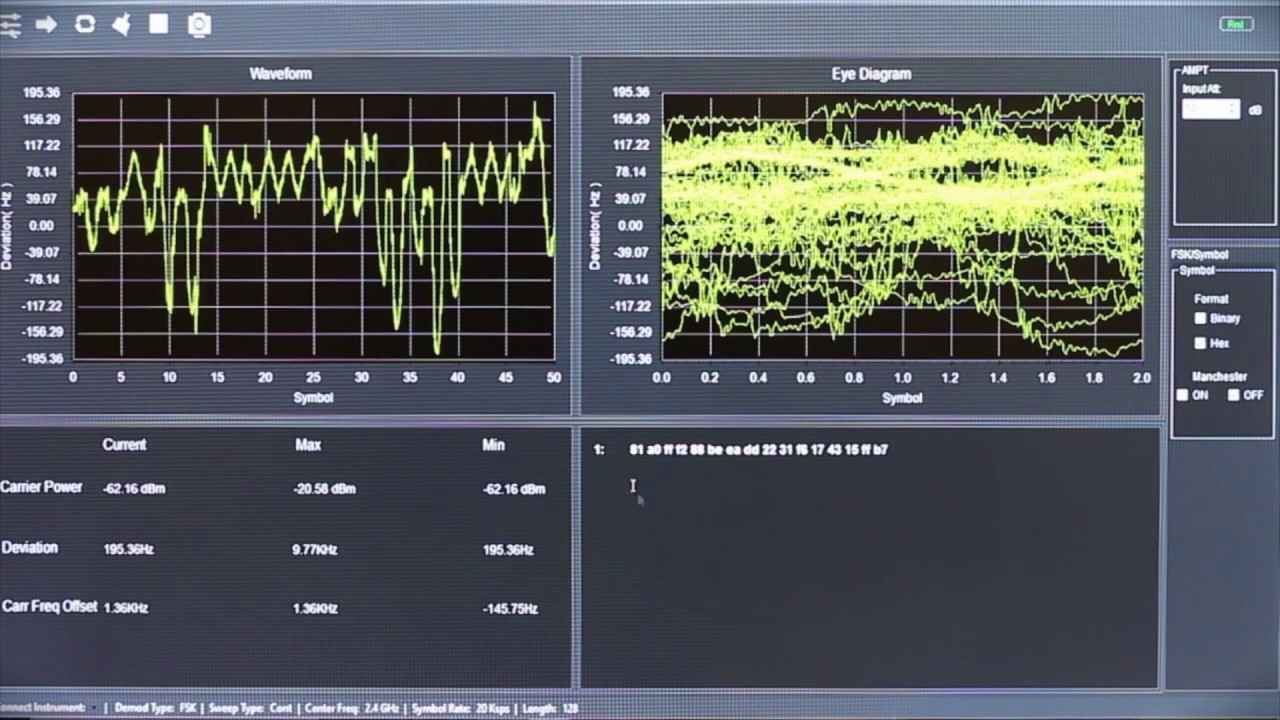Click the Carrier Power row label
This screenshot has height=720, width=1280.
pyautogui.click(x=41, y=487)
